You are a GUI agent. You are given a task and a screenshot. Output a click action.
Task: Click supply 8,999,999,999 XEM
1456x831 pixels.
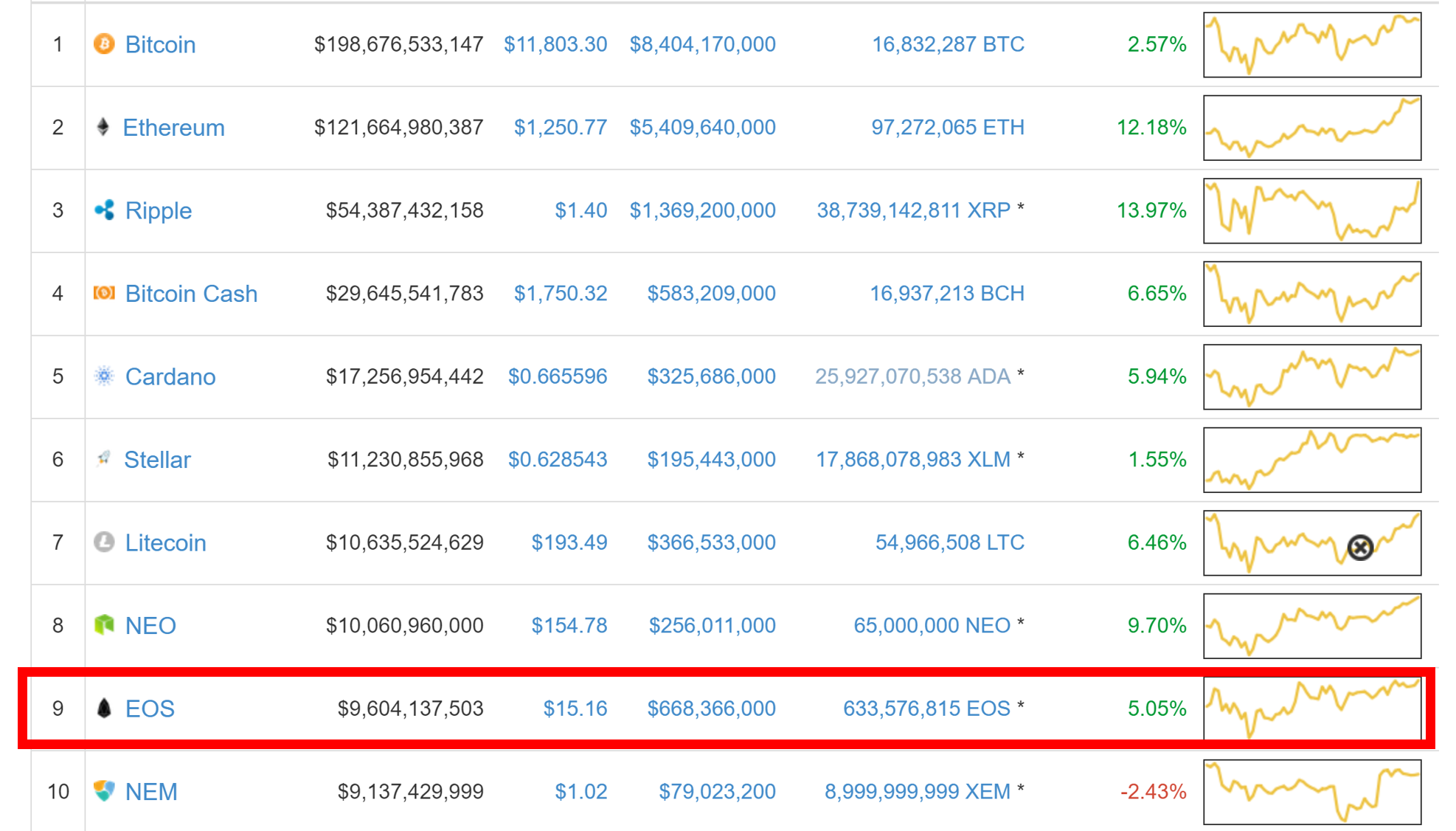(918, 792)
